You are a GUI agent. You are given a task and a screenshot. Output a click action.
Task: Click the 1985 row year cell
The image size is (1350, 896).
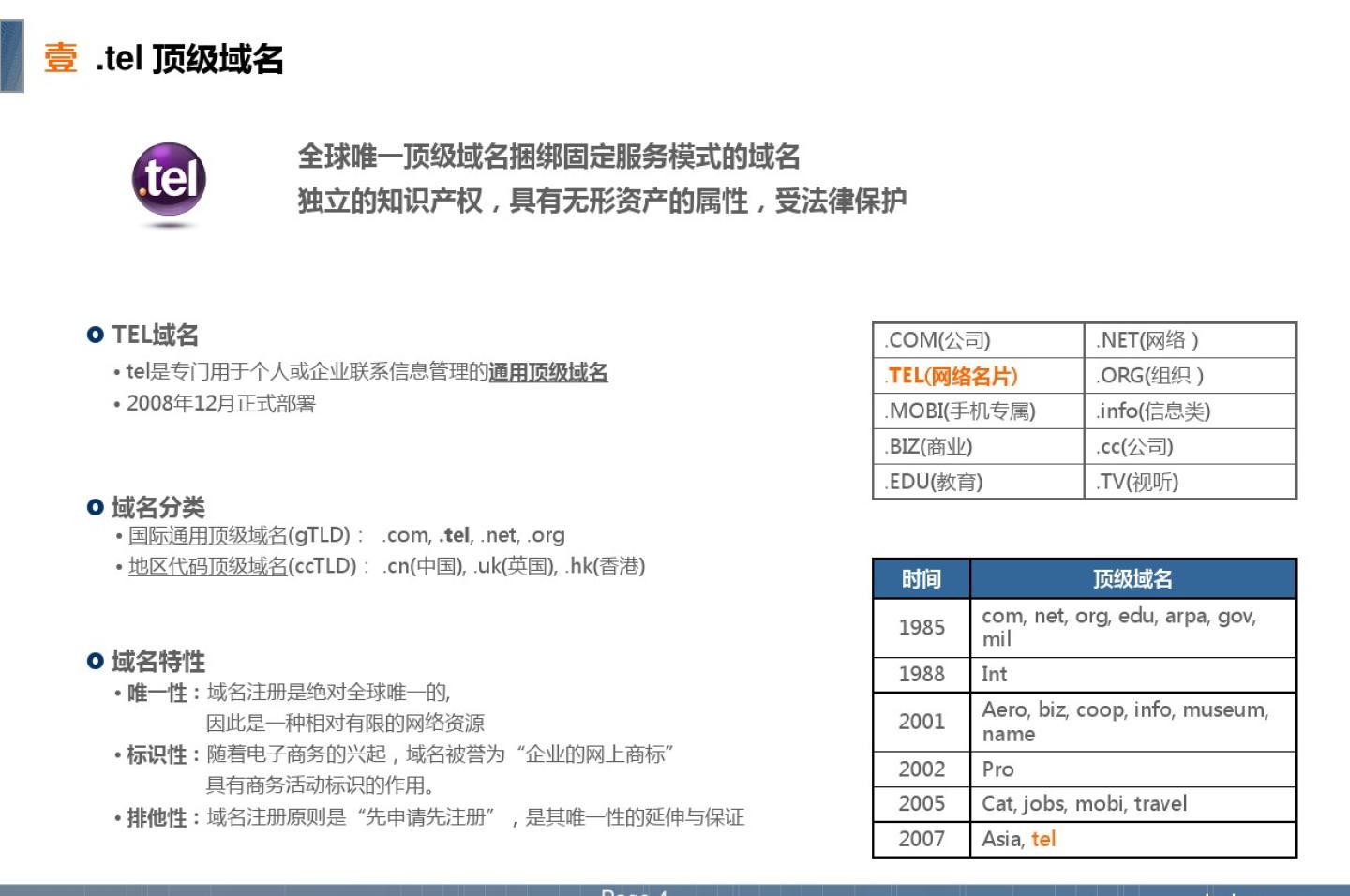click(922, 628)
